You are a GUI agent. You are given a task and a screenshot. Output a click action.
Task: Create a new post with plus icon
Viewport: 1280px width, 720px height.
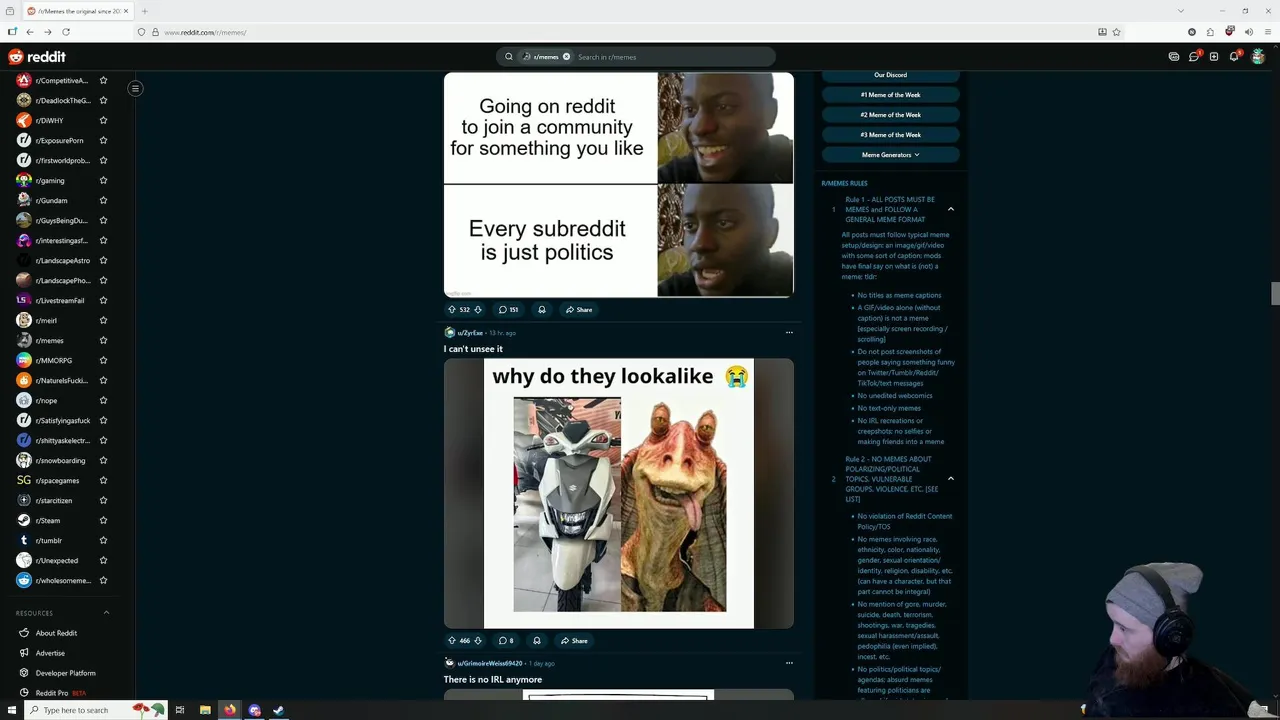pyautogui.click(x=1214, y=57)
